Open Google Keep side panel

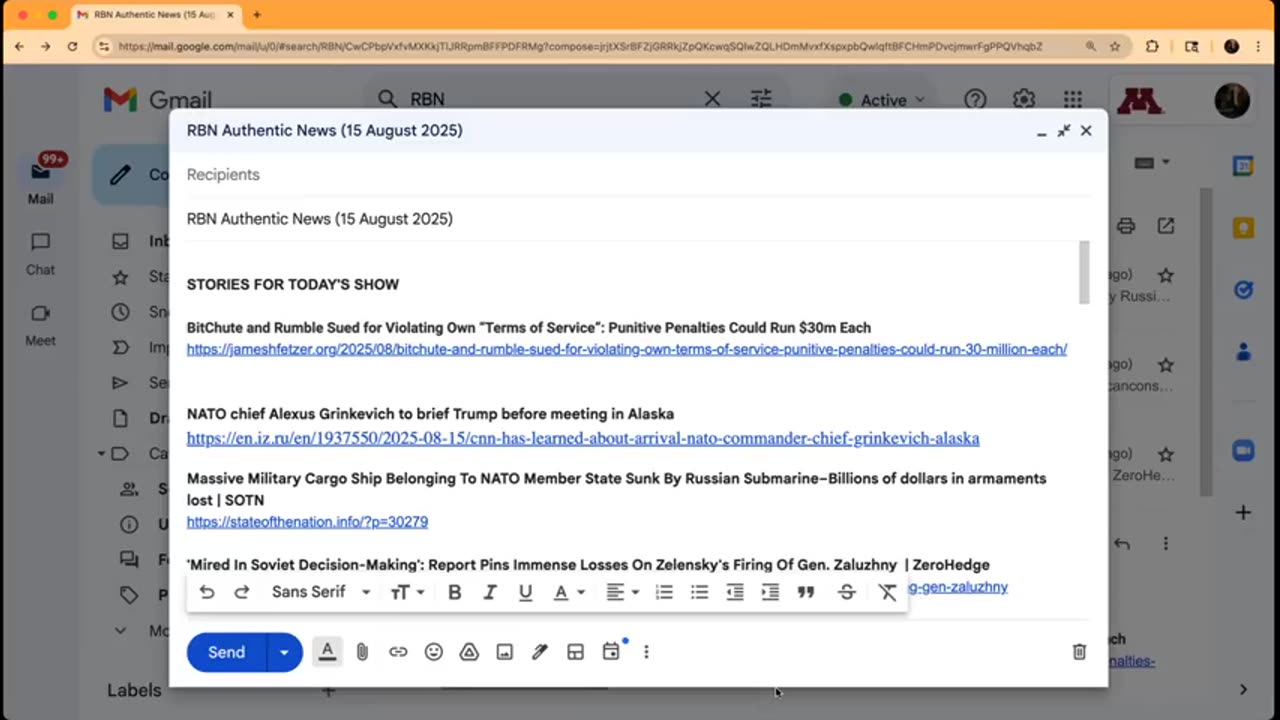point(1243,228)
